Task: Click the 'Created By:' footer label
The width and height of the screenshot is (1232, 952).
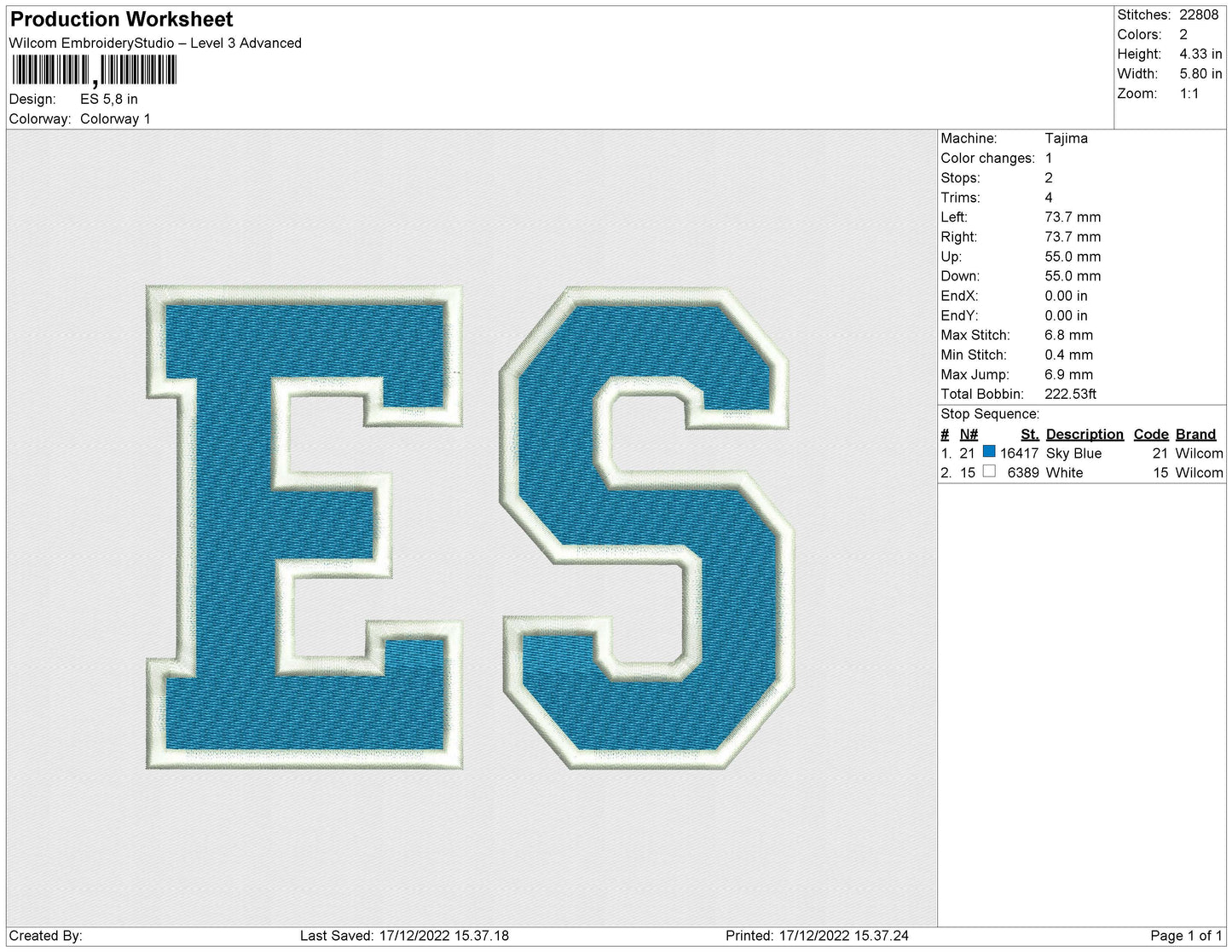Action: (x=45, y=936)
